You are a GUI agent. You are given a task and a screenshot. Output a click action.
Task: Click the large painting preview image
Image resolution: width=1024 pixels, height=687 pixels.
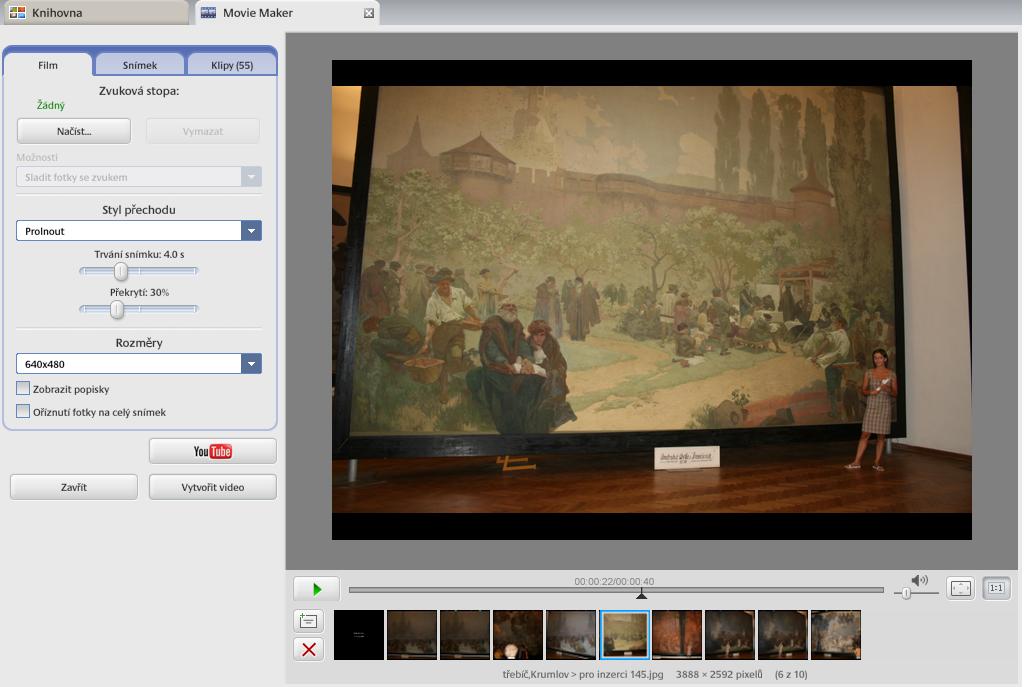652,300
